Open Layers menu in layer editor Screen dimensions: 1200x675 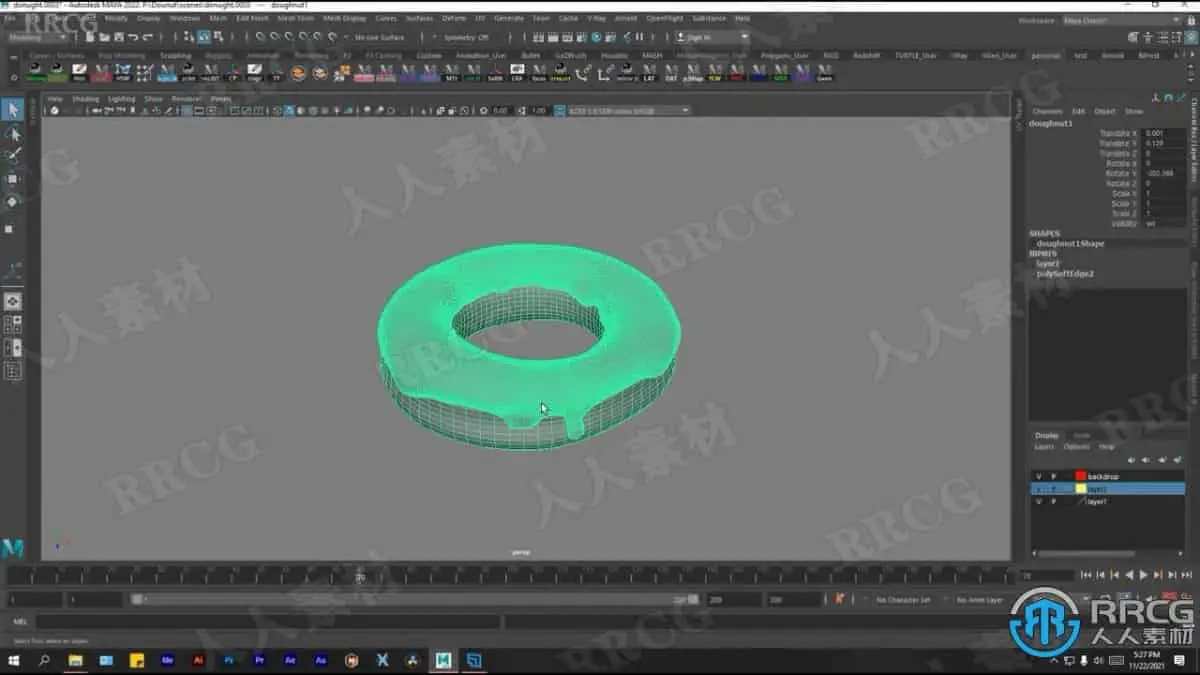[1044, 446]
